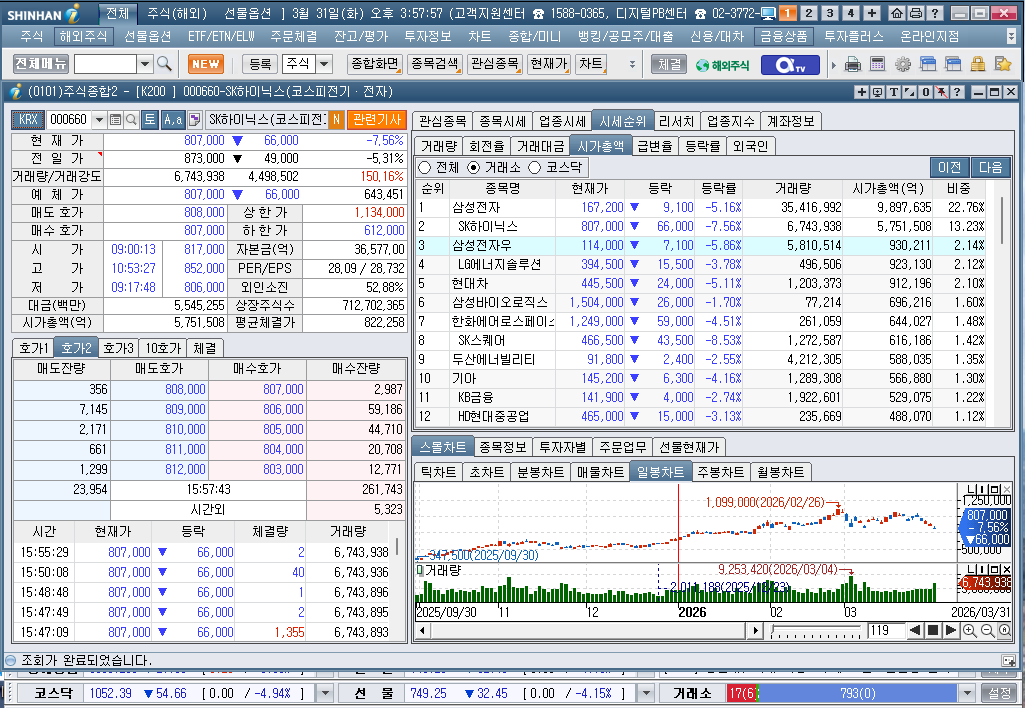The height and width of the screenshot is (708, 1025).
Task: Click the stock search magnifier next to 000660
Action: pyautogui.click(x=131, y=120)
